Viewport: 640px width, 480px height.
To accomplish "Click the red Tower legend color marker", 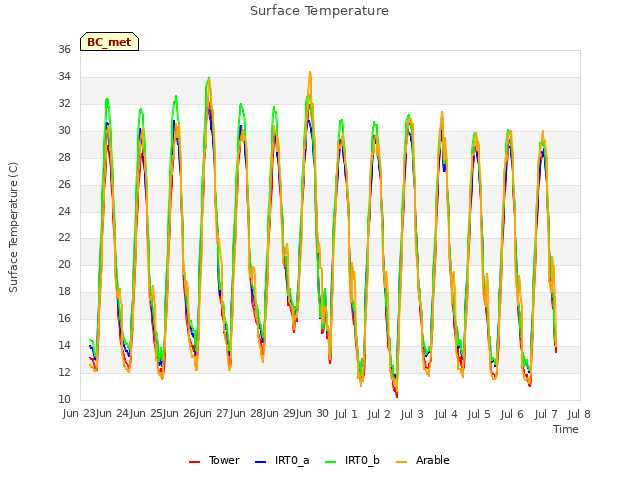I will 195,462.
